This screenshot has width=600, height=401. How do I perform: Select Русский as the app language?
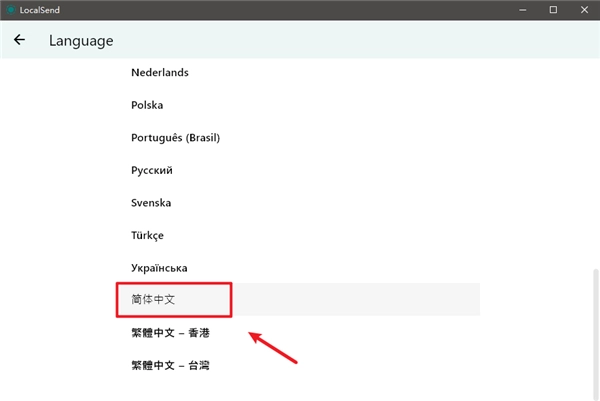click(x=151, y=170)
